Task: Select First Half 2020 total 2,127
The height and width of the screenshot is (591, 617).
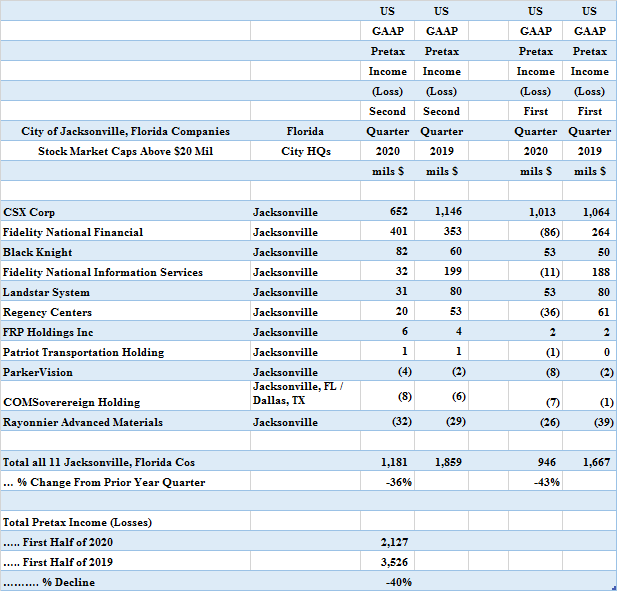Action: pyautogui.click(x=394, y=543)
